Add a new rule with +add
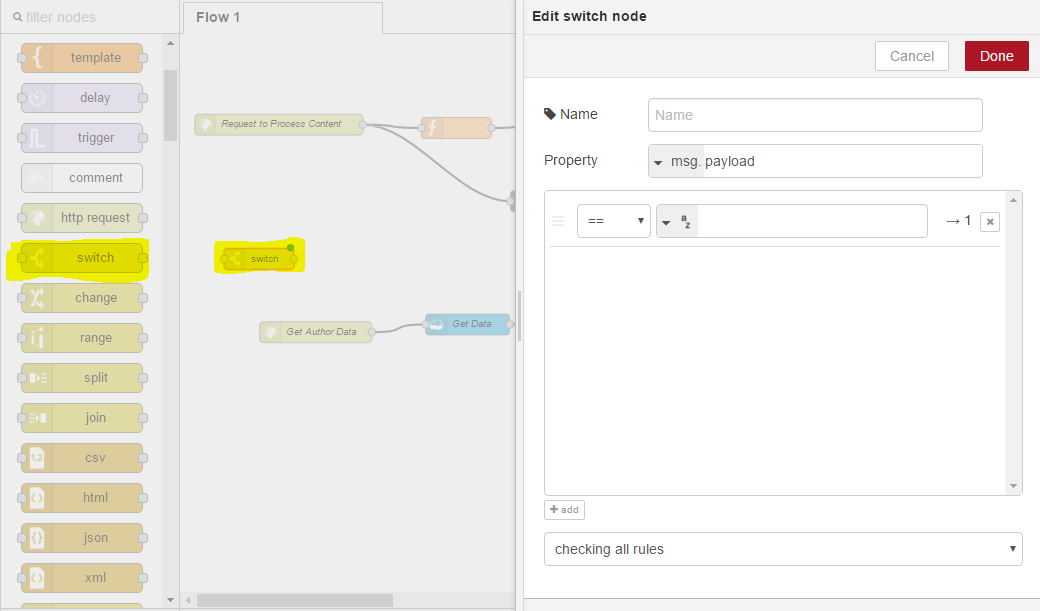Image resolution: width=1040 pixels, height=611 pixels. (x=564, y=509)
